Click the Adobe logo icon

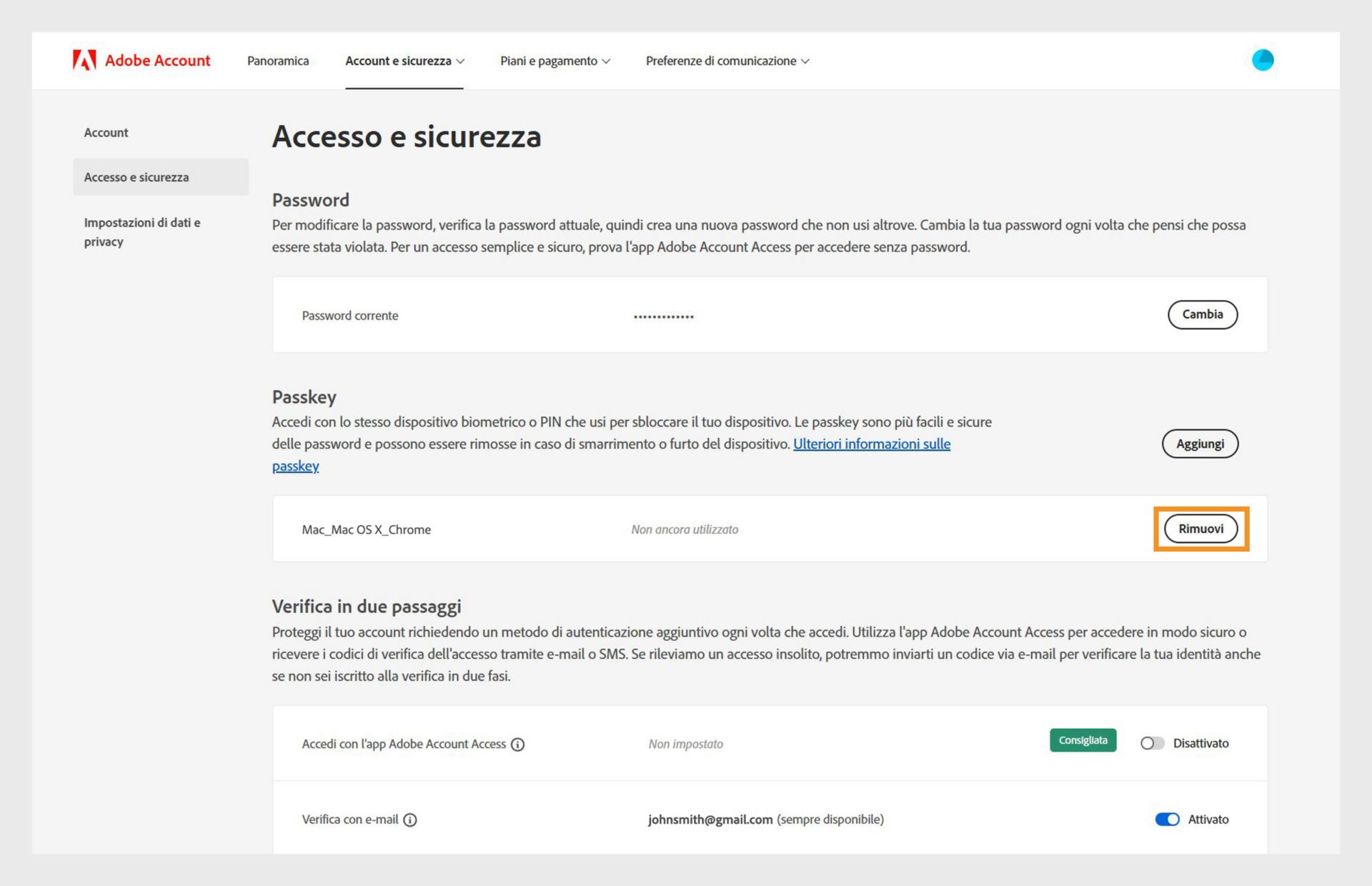click(x=84, y=61)
